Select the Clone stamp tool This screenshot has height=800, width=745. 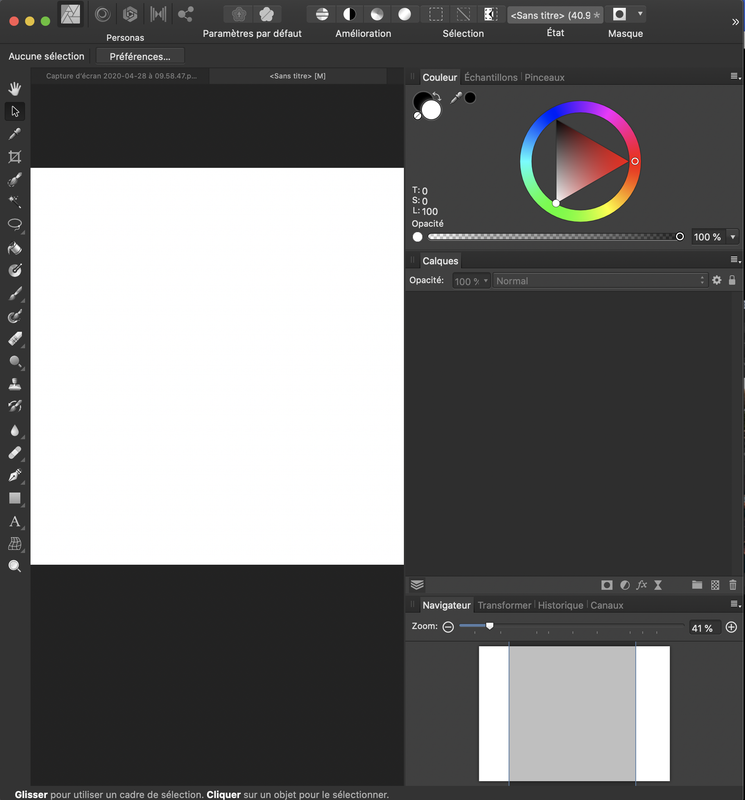(15, 384)
